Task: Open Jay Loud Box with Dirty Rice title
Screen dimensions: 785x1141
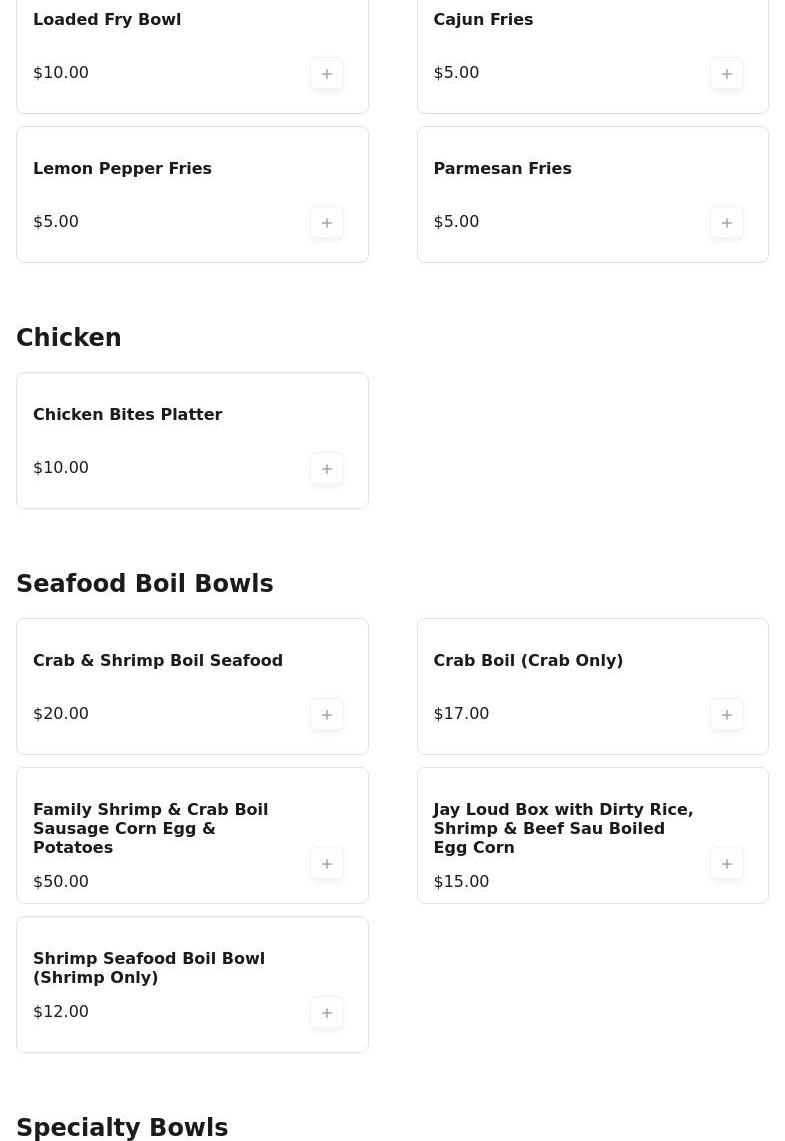Action: (x=562, y=828)
